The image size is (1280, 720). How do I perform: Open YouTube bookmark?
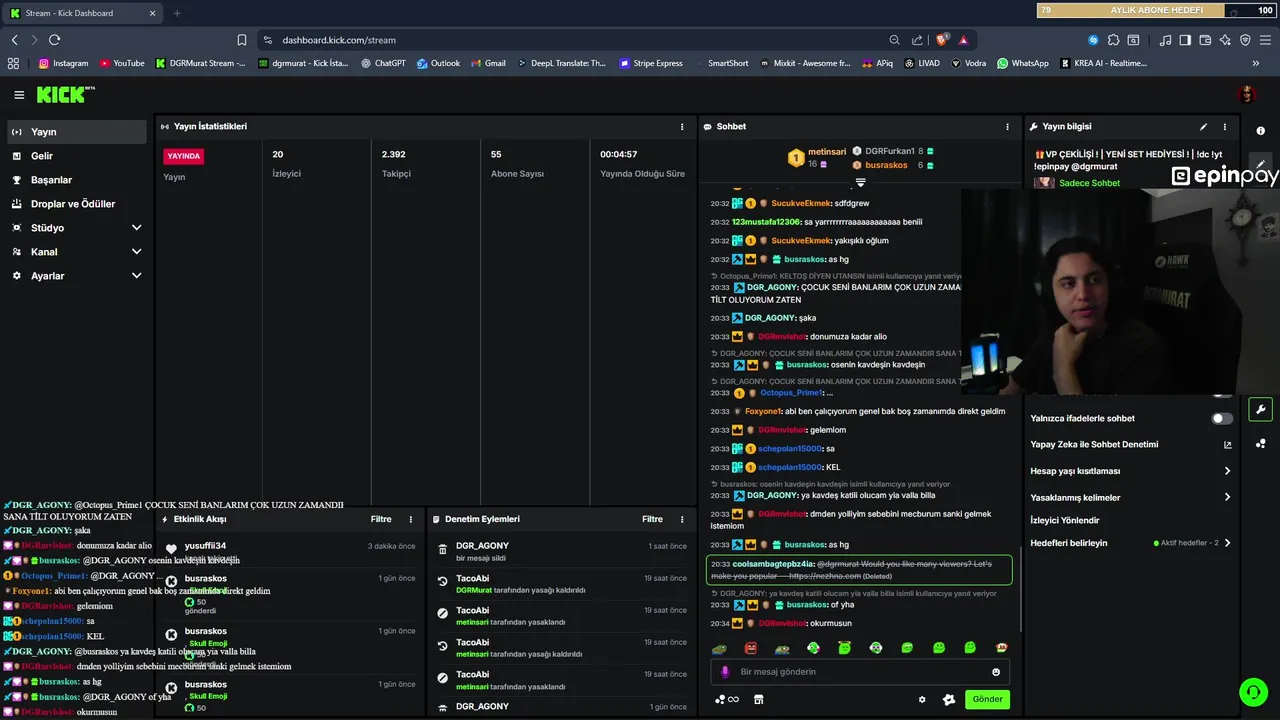(x=122, y=63)
